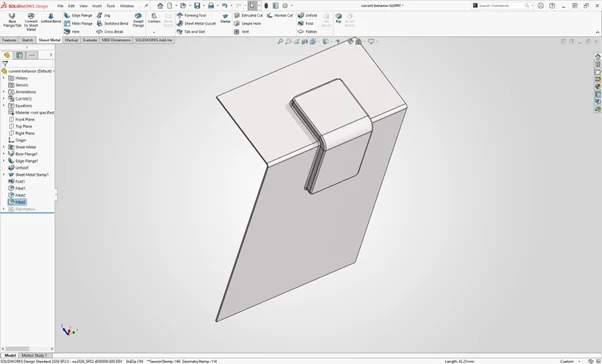The height and width of the screenshot is (364, 602).
Task: Open the Insert menu
Action: 97,6
